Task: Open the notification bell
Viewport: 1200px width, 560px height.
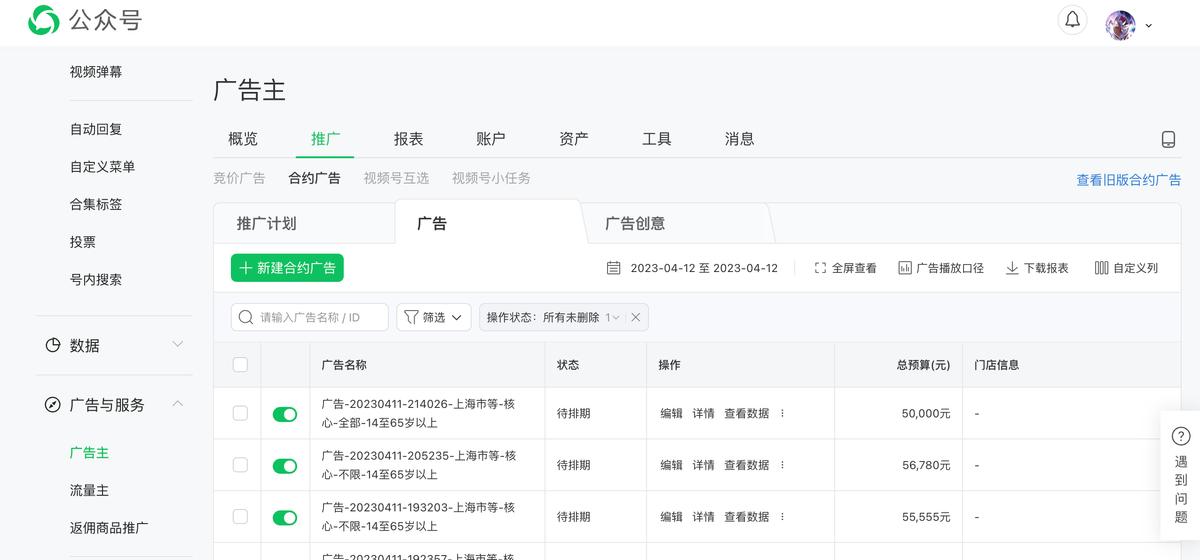Action: pyautogui.click(x=1072, y=20)
